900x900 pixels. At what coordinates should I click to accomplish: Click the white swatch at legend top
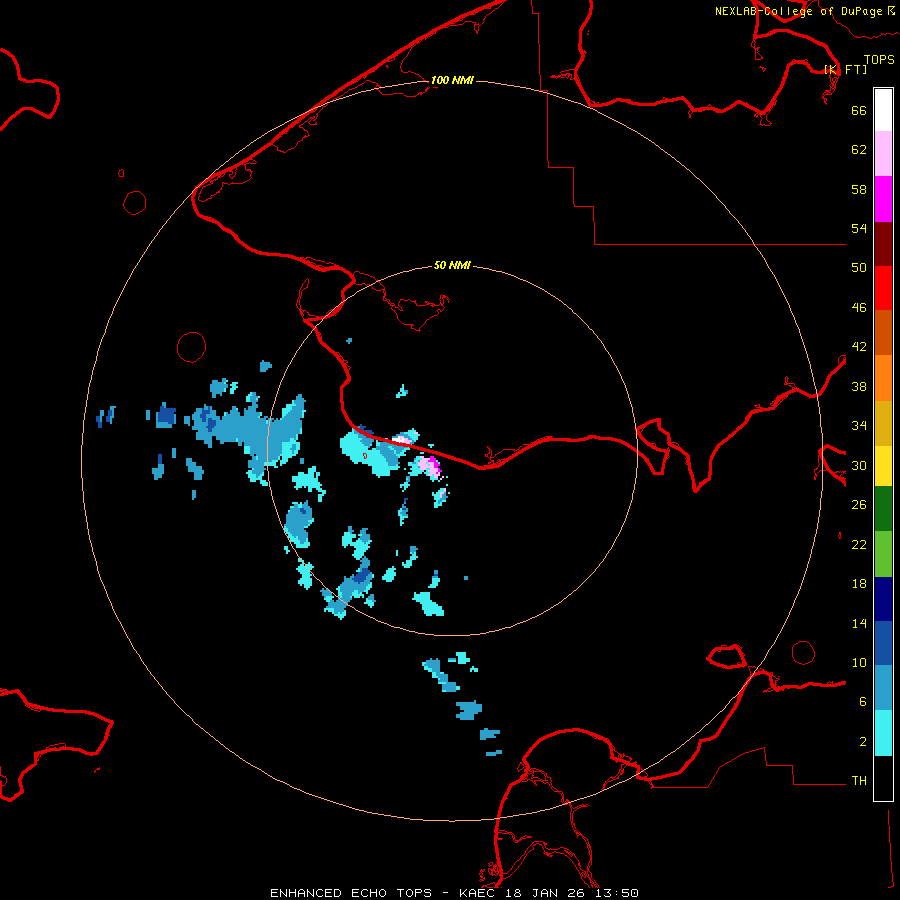click(883, 110)
